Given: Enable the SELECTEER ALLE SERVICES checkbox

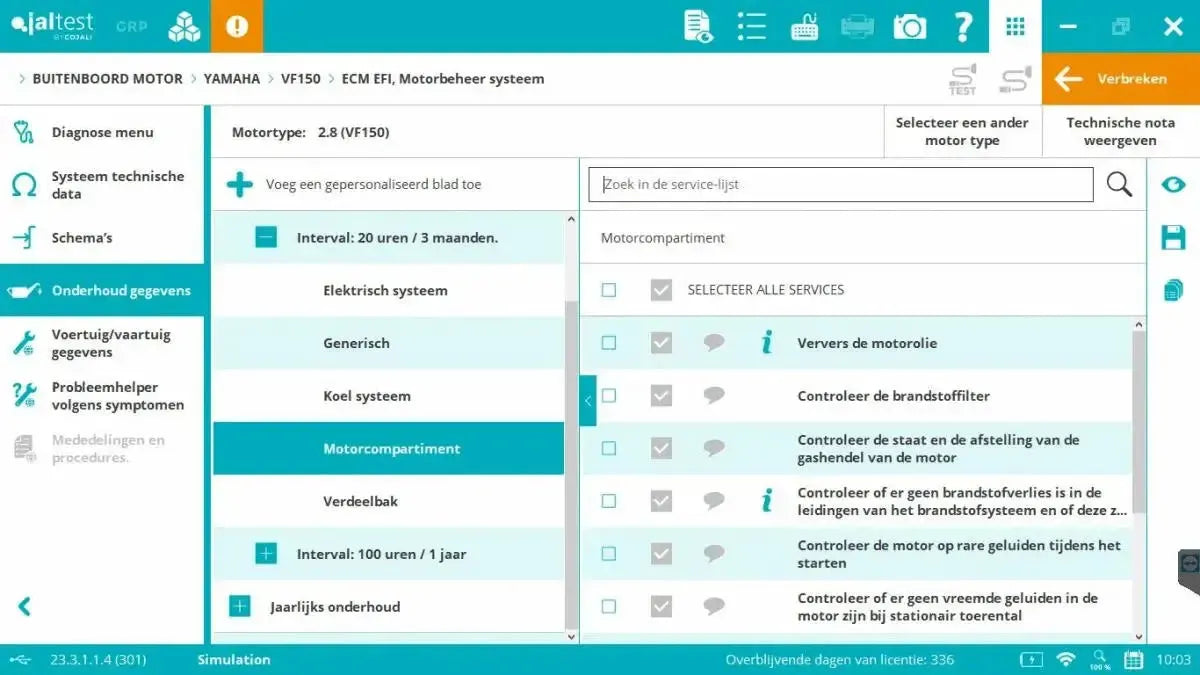Looking at the screenshot, I should point(608,289).
